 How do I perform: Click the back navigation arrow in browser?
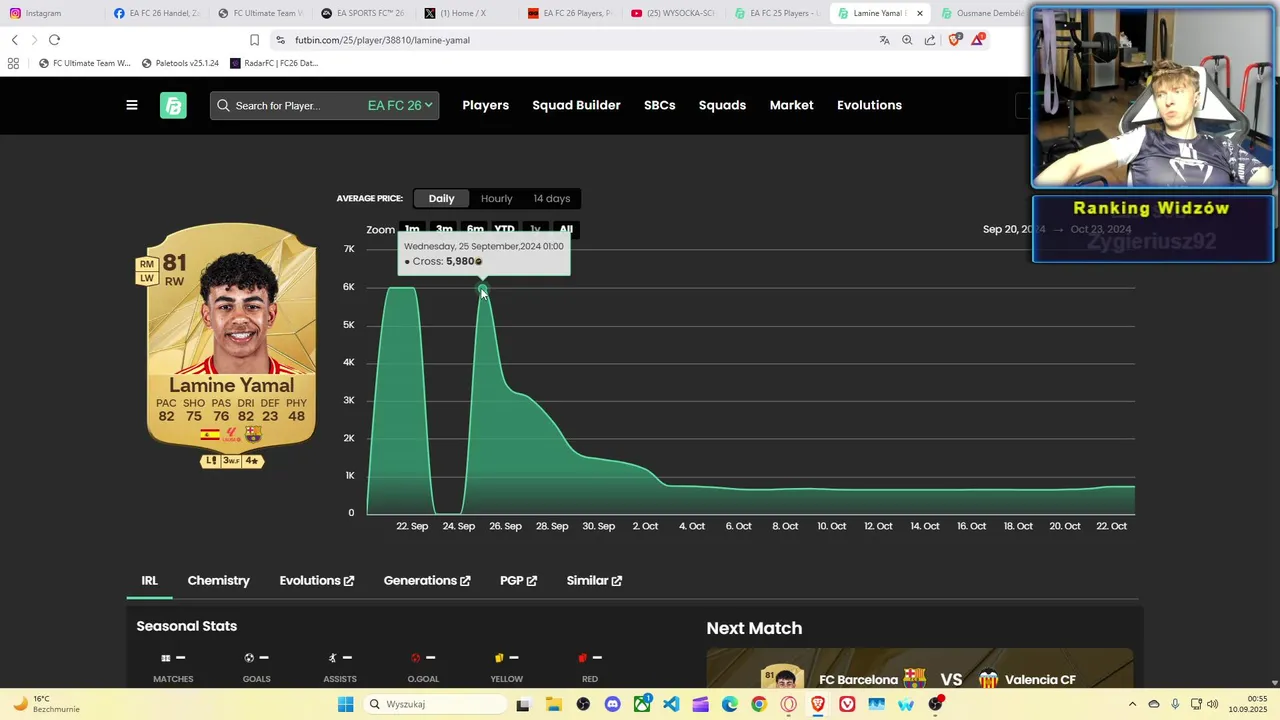tap(14, 40)
